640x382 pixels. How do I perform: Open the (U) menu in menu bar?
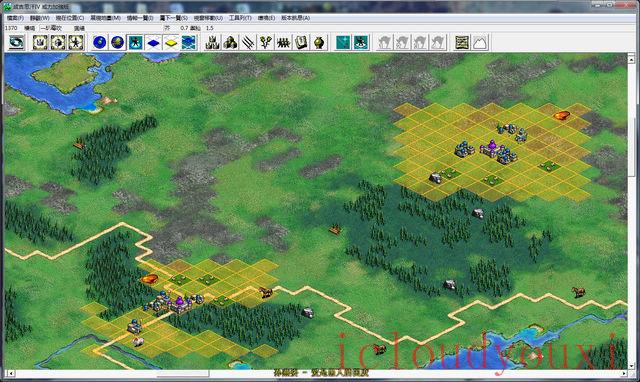pyautogui.click(x=208, y=18)
